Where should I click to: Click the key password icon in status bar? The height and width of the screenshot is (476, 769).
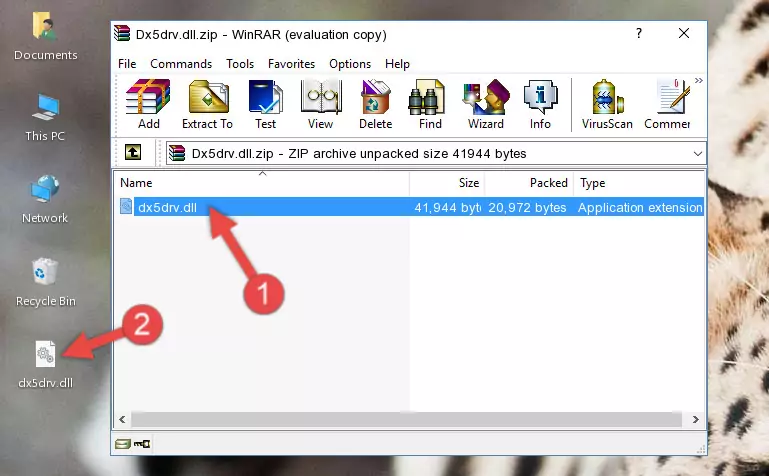142,444
